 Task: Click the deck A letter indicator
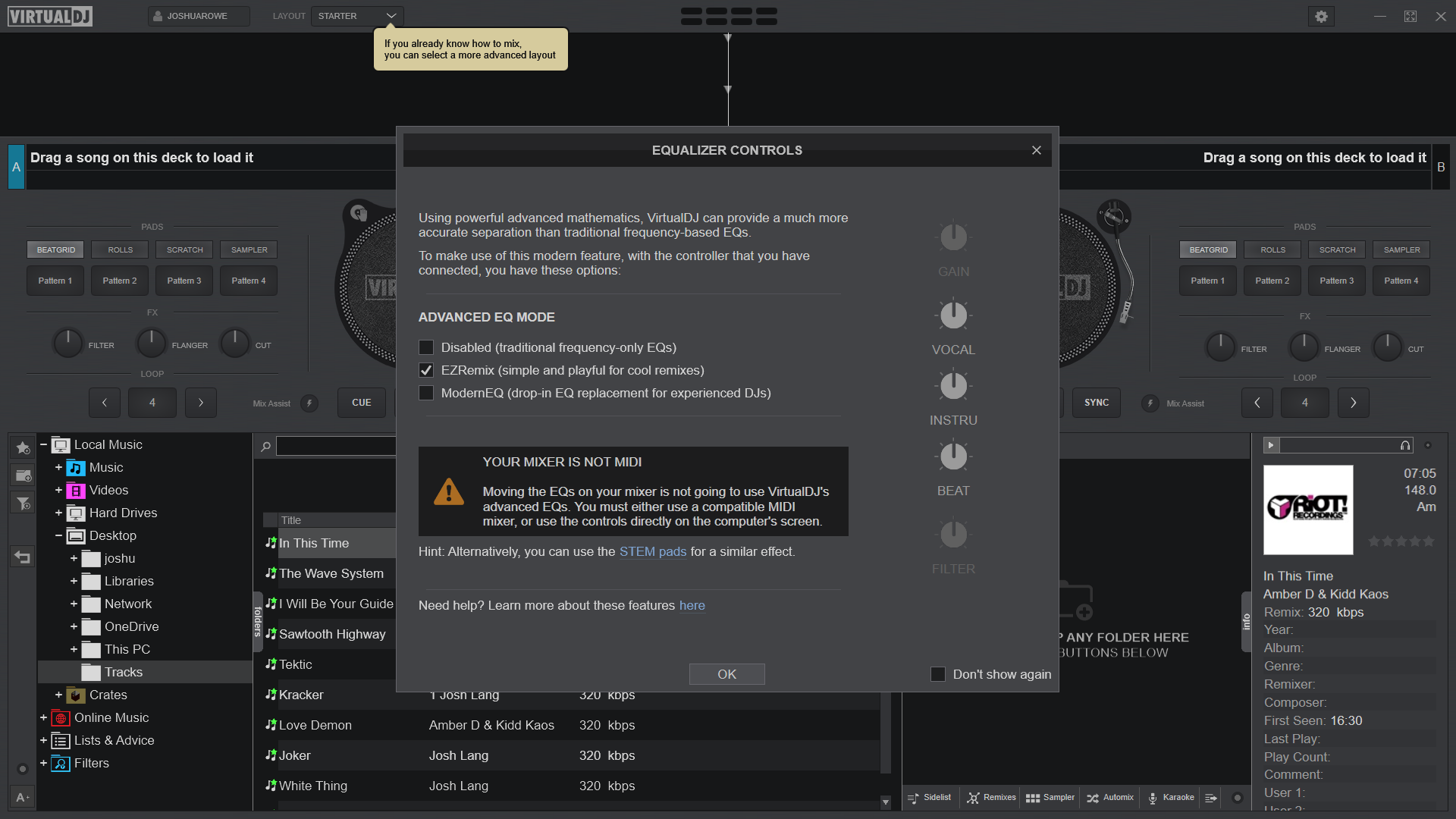point(16,167)
